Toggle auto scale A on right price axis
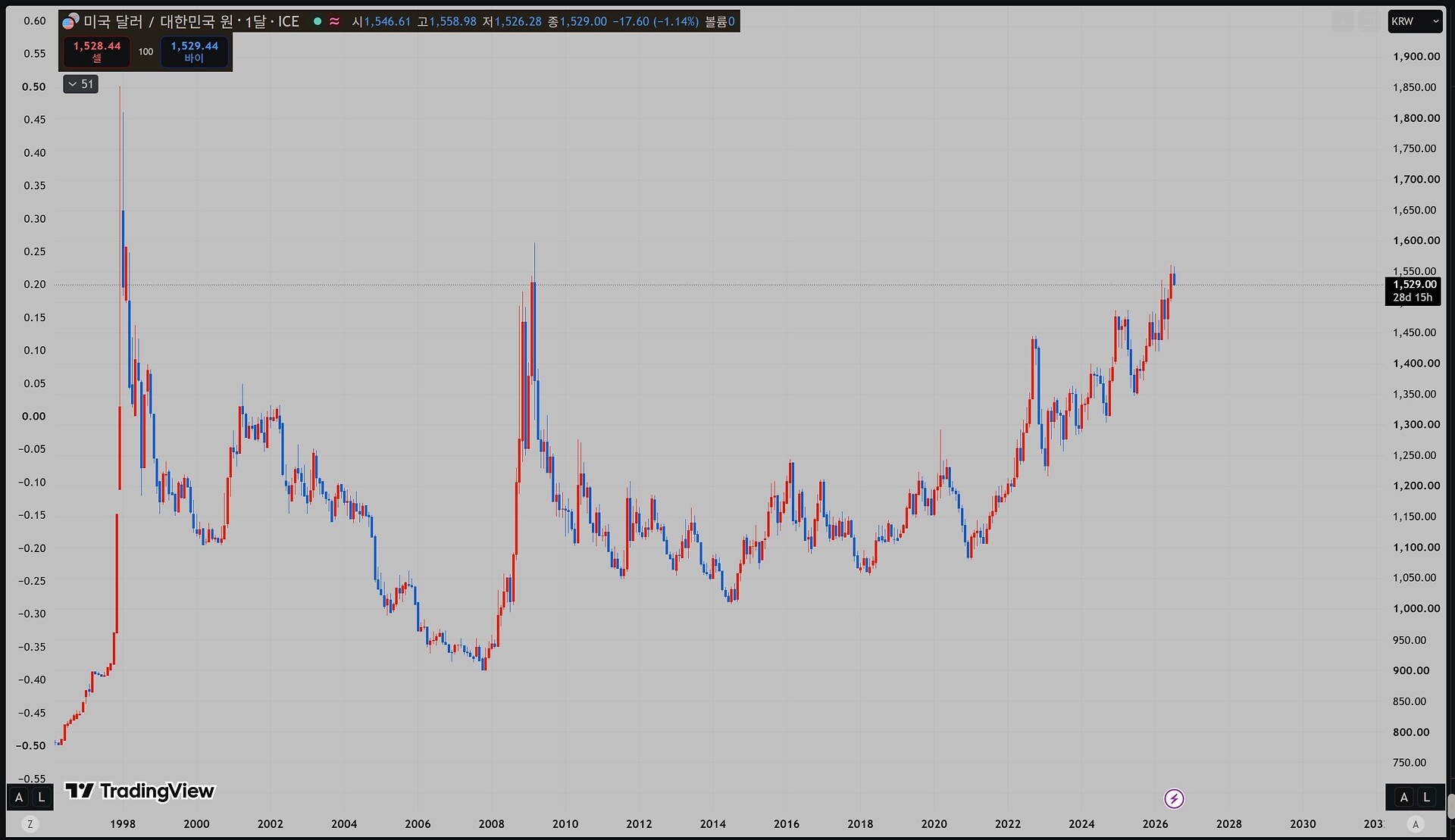The height and width of the screenshot is (840, 1455). coord(1404,797)
